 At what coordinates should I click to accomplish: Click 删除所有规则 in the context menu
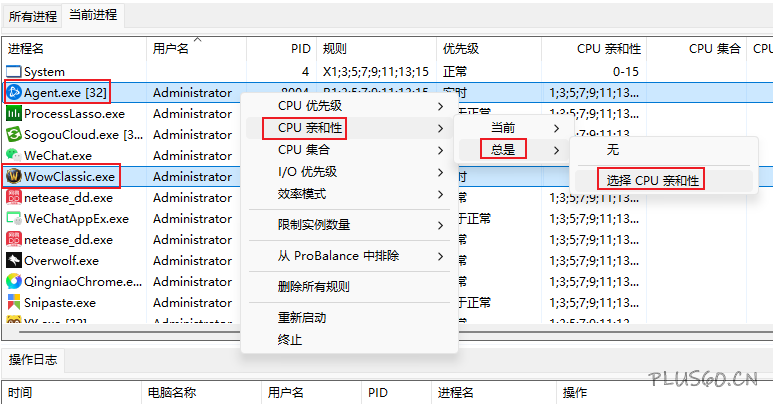click(313, 287)
